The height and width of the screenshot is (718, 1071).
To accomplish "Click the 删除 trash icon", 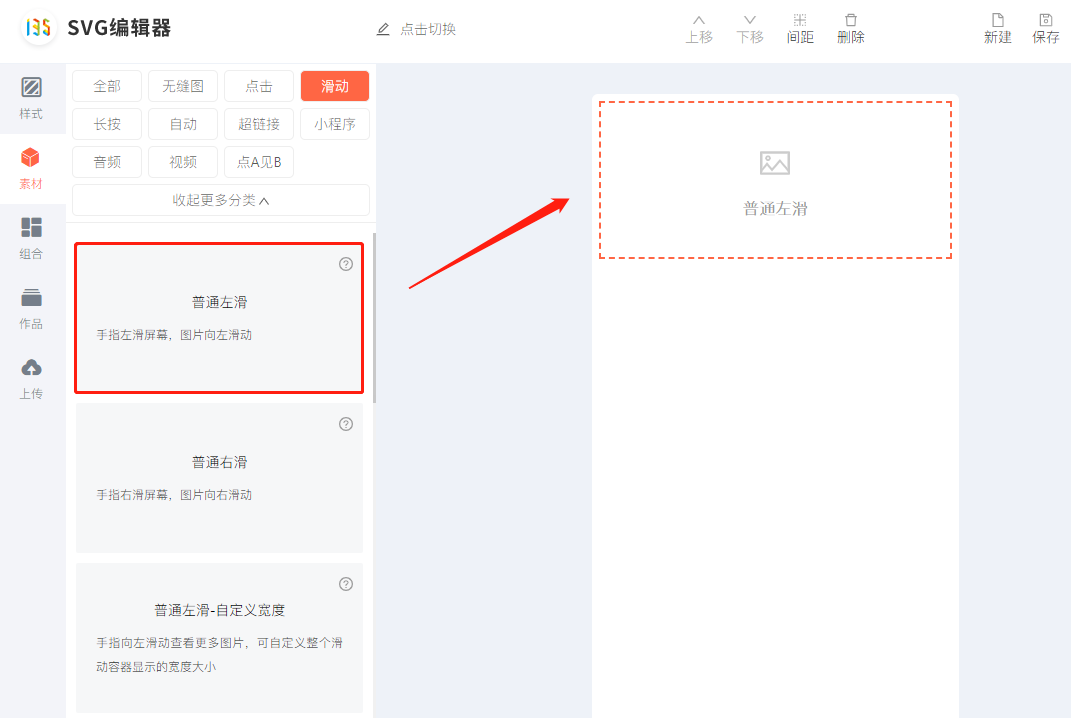I will pyautogui.click(x=851, y=20).
